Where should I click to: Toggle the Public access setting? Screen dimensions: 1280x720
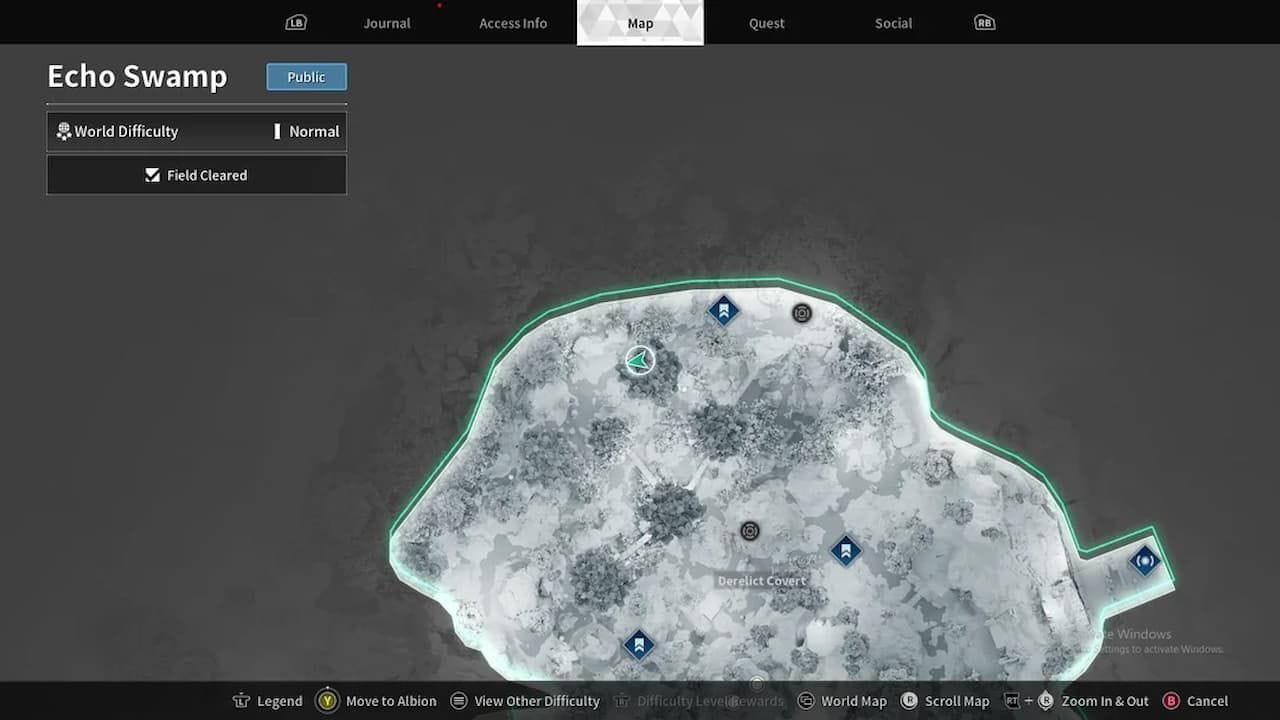tap(306, 77)
